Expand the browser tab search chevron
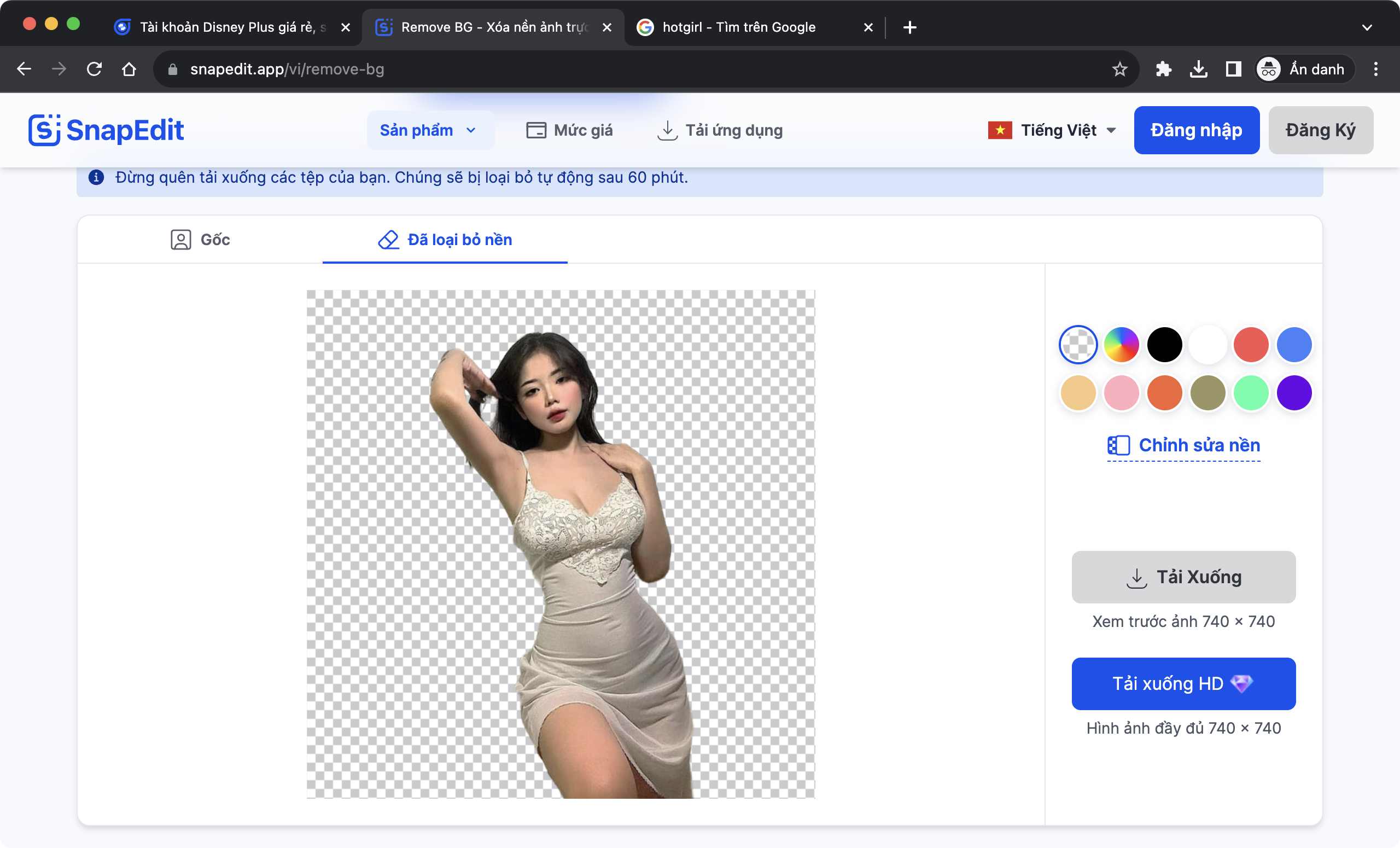Viewport: 1400px width, 848px height. coord(1367,27)
